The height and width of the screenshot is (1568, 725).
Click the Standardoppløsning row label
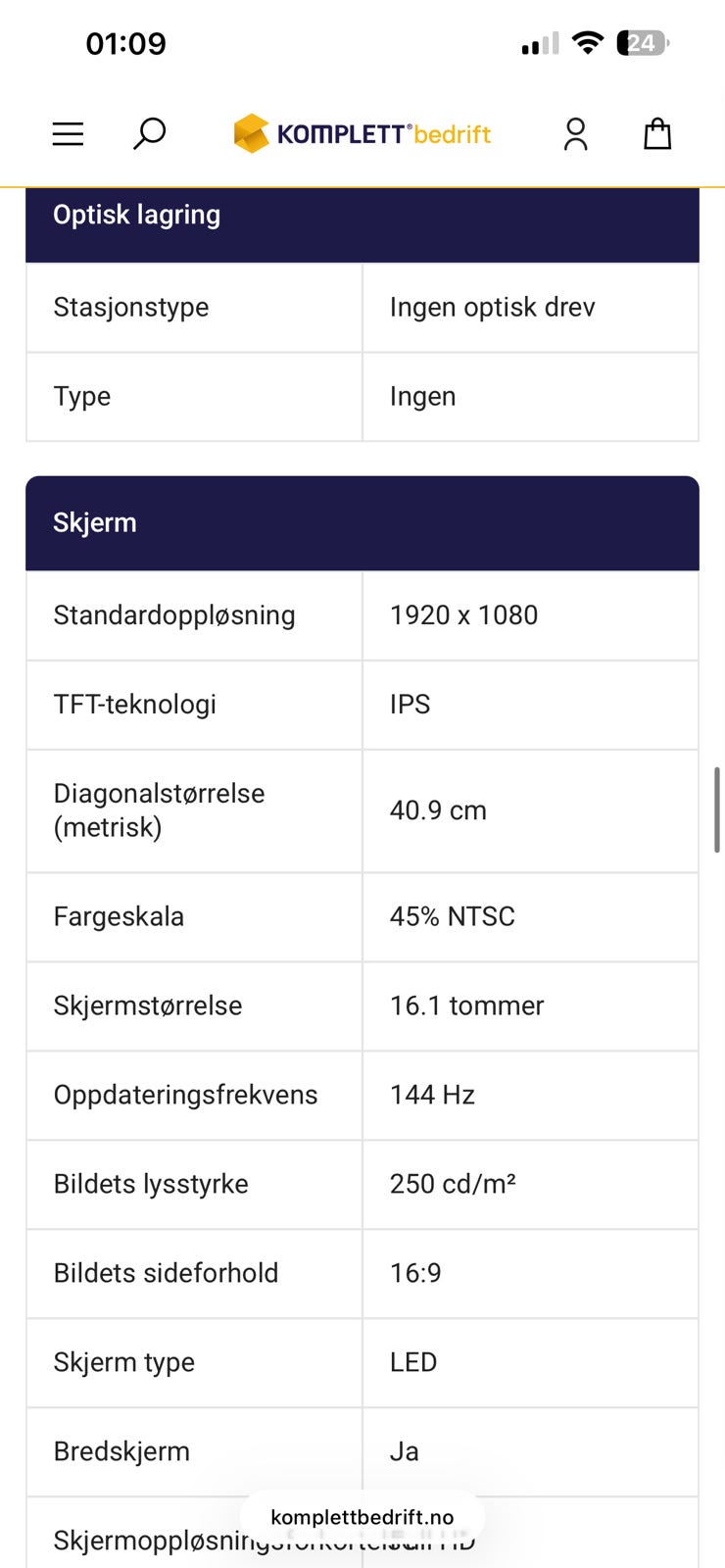174,615
